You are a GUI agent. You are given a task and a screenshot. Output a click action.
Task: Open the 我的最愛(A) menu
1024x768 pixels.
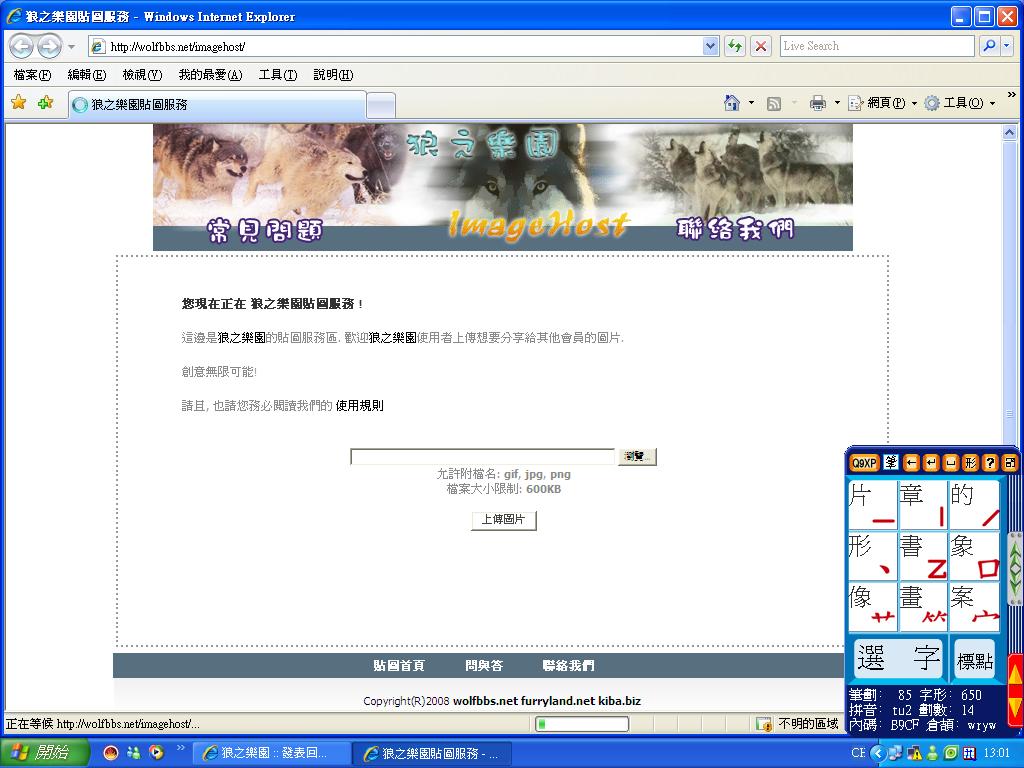tap(210, 75)
